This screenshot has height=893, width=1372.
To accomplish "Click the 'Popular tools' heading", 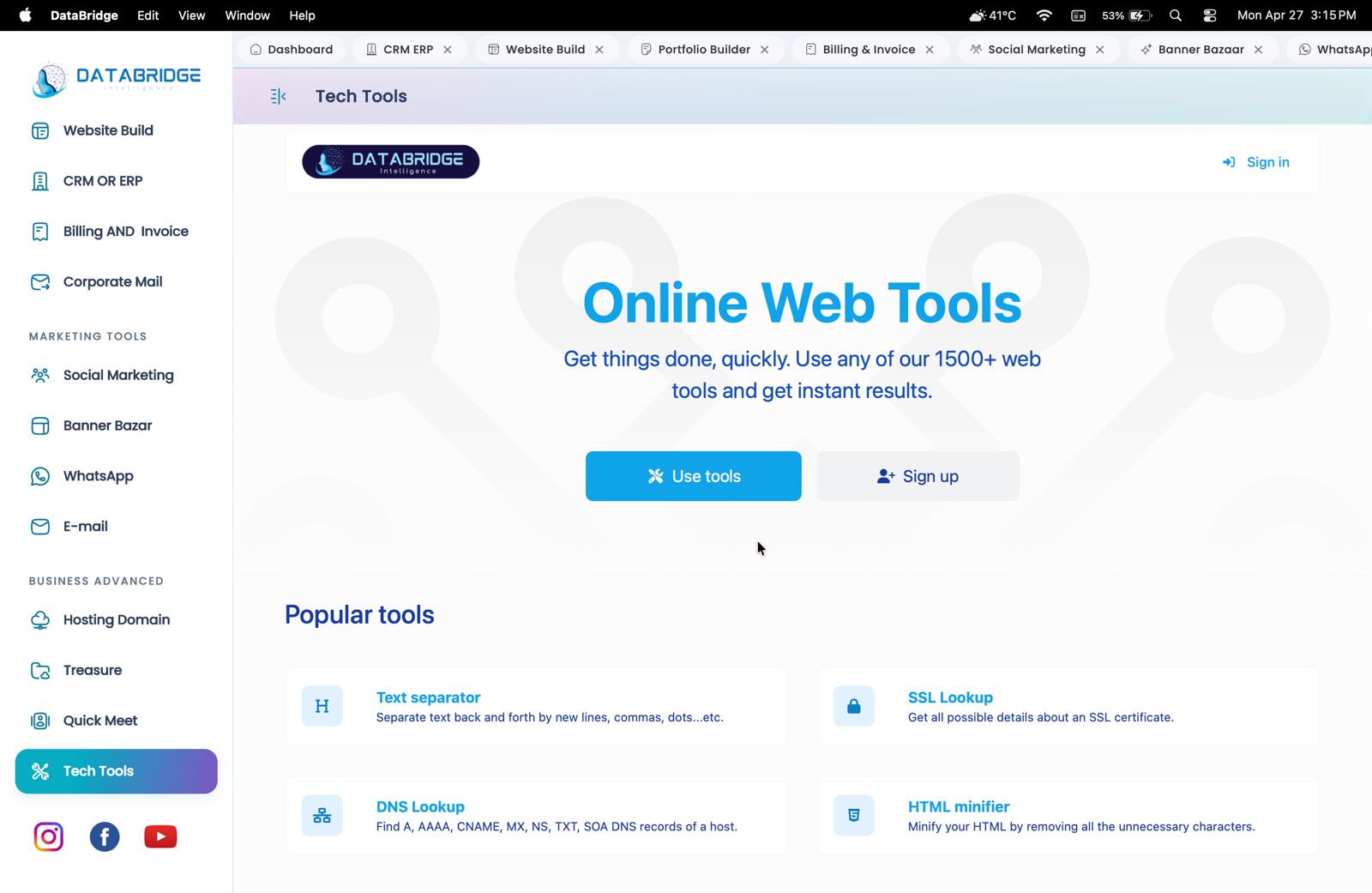I will tap(359, 615).
